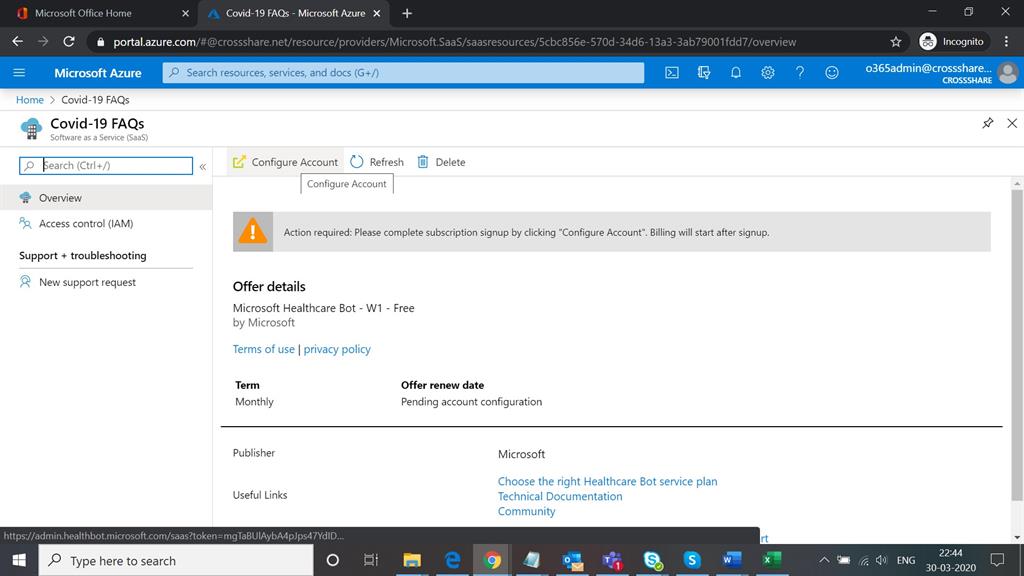Screen dimensions: 1024x576
Task: Launch Microsoft Teams from taskbar
Action: pyautogui.click(x=612, y=560)
